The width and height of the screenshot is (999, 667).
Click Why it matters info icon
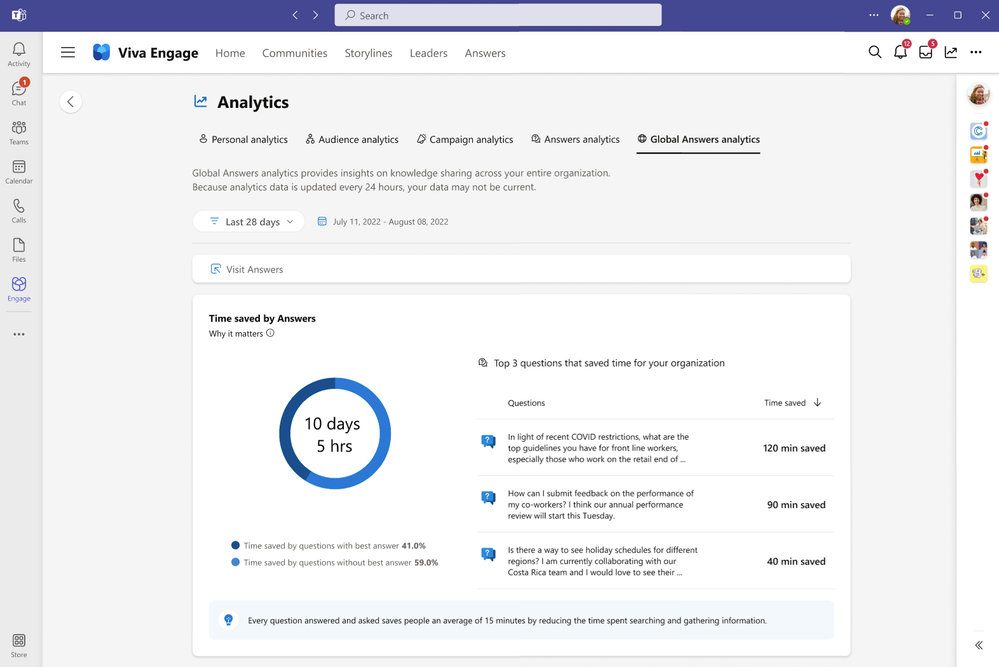coord(270,333)
